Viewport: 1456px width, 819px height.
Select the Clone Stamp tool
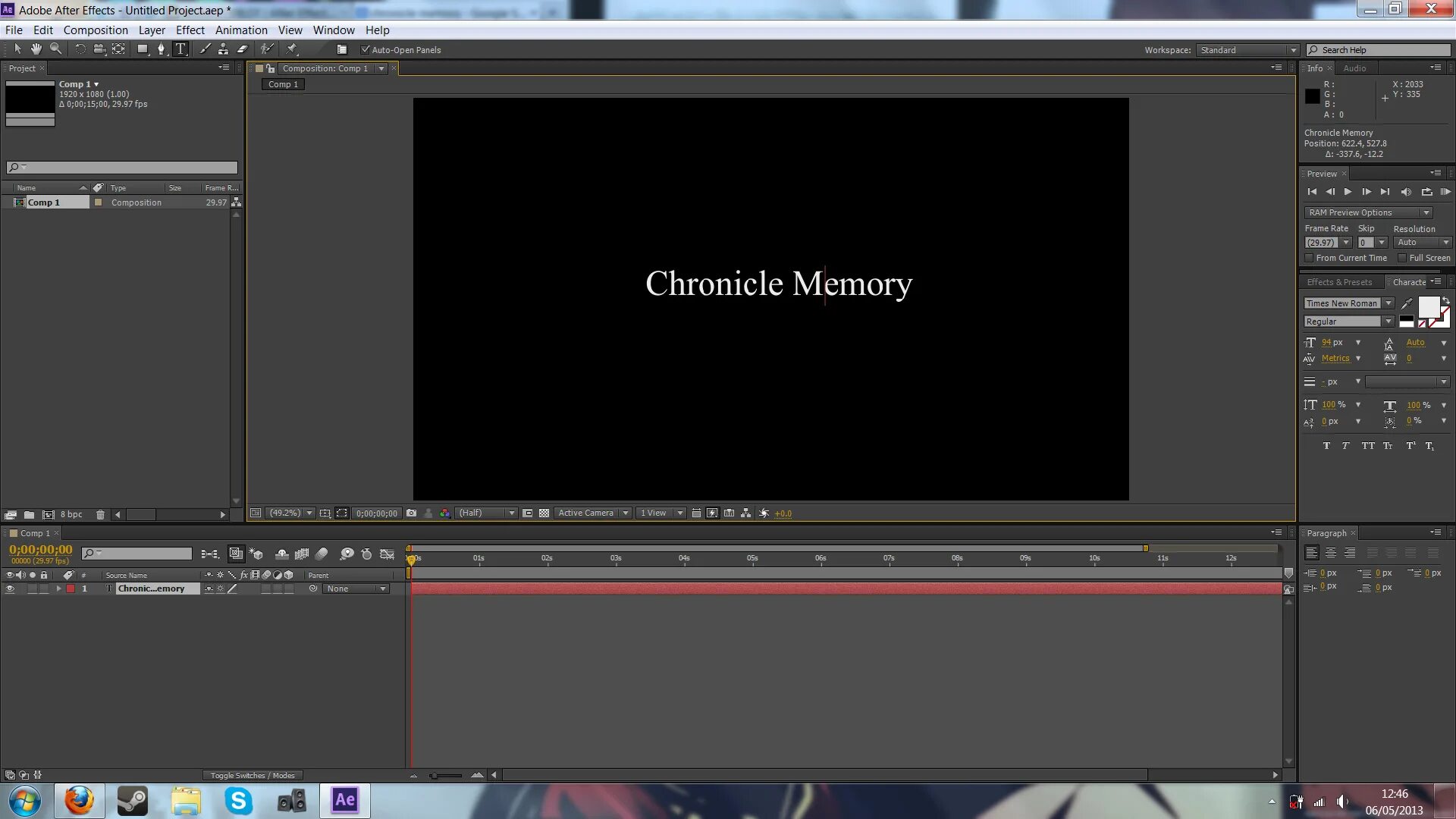(223, 49)
